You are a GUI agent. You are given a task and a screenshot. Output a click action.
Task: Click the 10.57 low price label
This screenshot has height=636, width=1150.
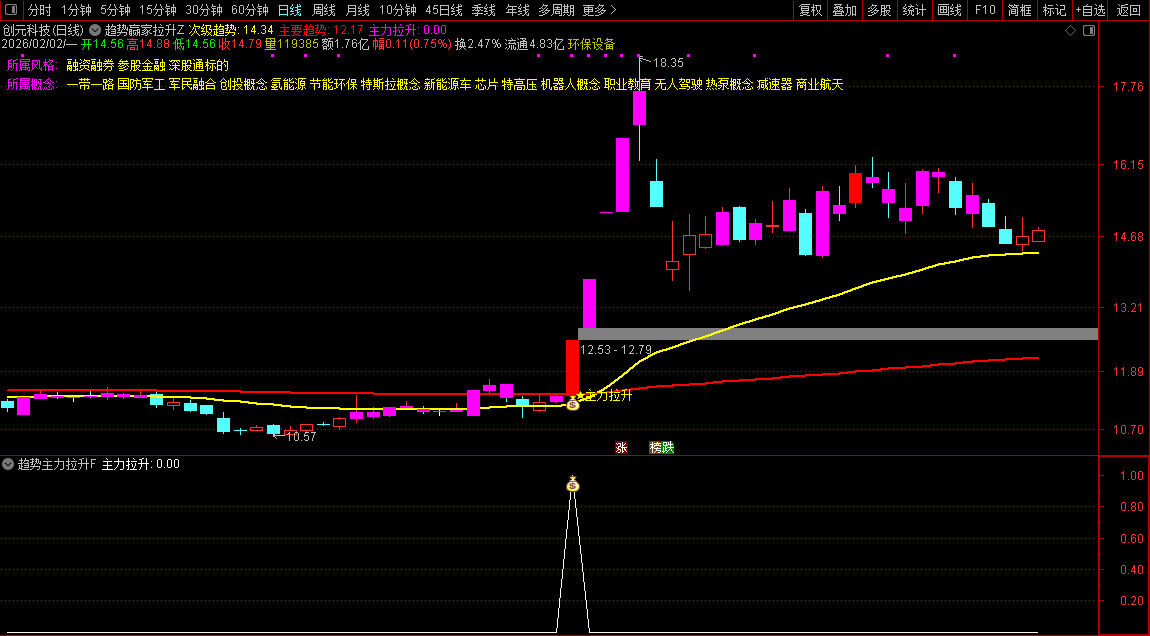pyautogui.click(x=301, y=437)
